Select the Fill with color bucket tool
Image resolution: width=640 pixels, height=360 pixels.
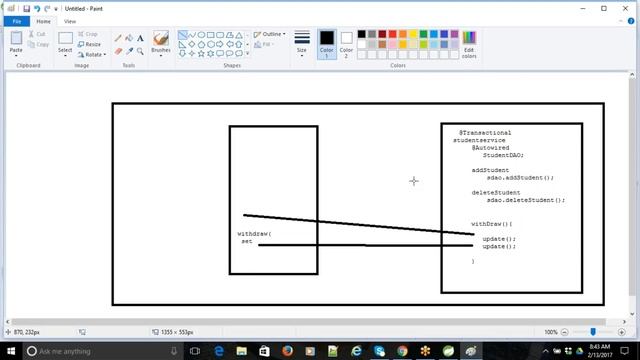coord(129,38)
